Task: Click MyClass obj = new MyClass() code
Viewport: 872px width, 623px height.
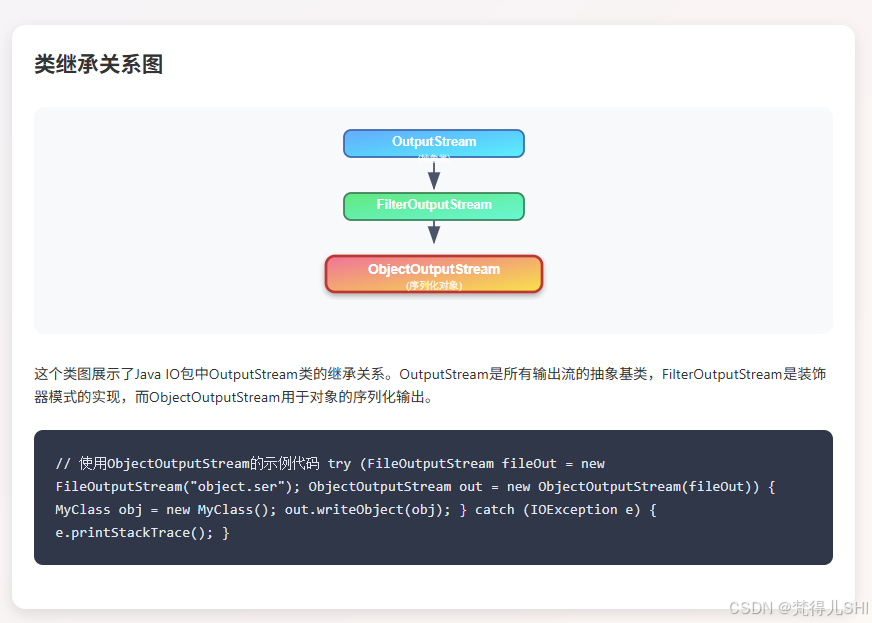Action: tap(162, 510)
